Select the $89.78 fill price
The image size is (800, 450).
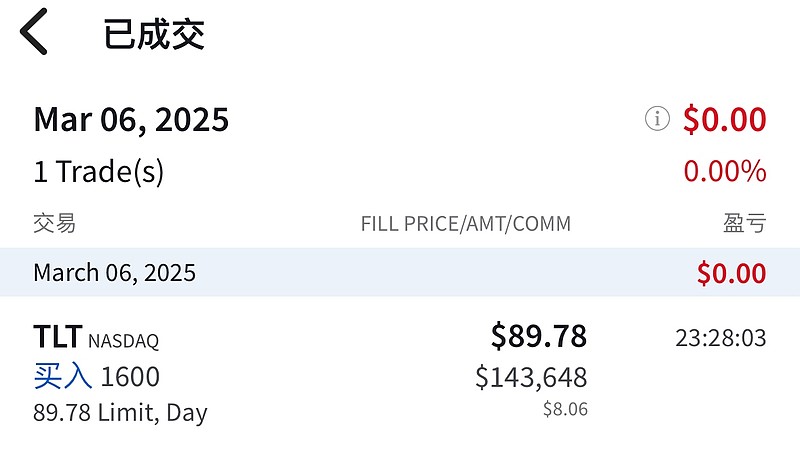click(539, 336)
